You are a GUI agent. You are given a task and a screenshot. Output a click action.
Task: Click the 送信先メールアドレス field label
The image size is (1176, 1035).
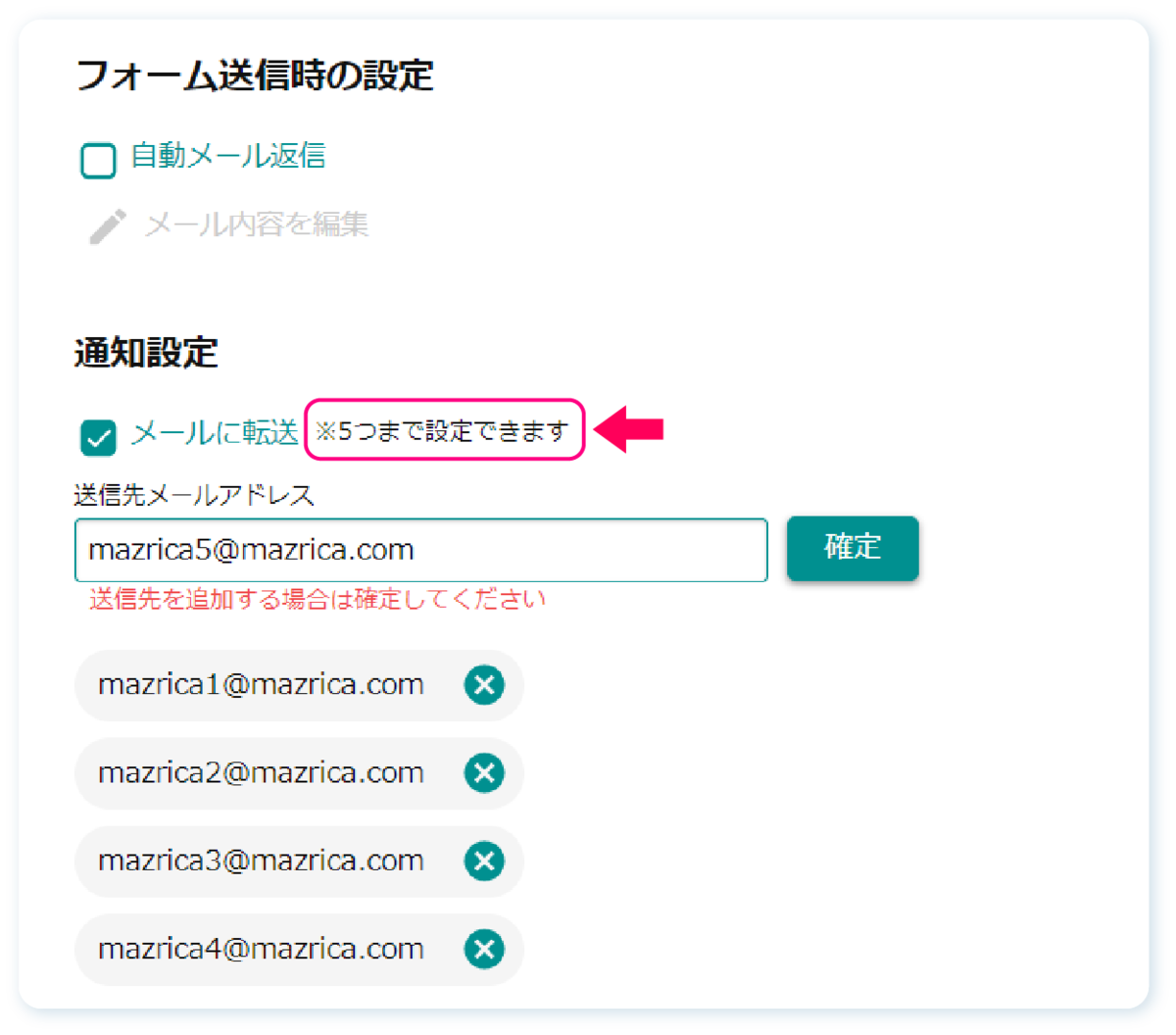[x=194, y=495]
